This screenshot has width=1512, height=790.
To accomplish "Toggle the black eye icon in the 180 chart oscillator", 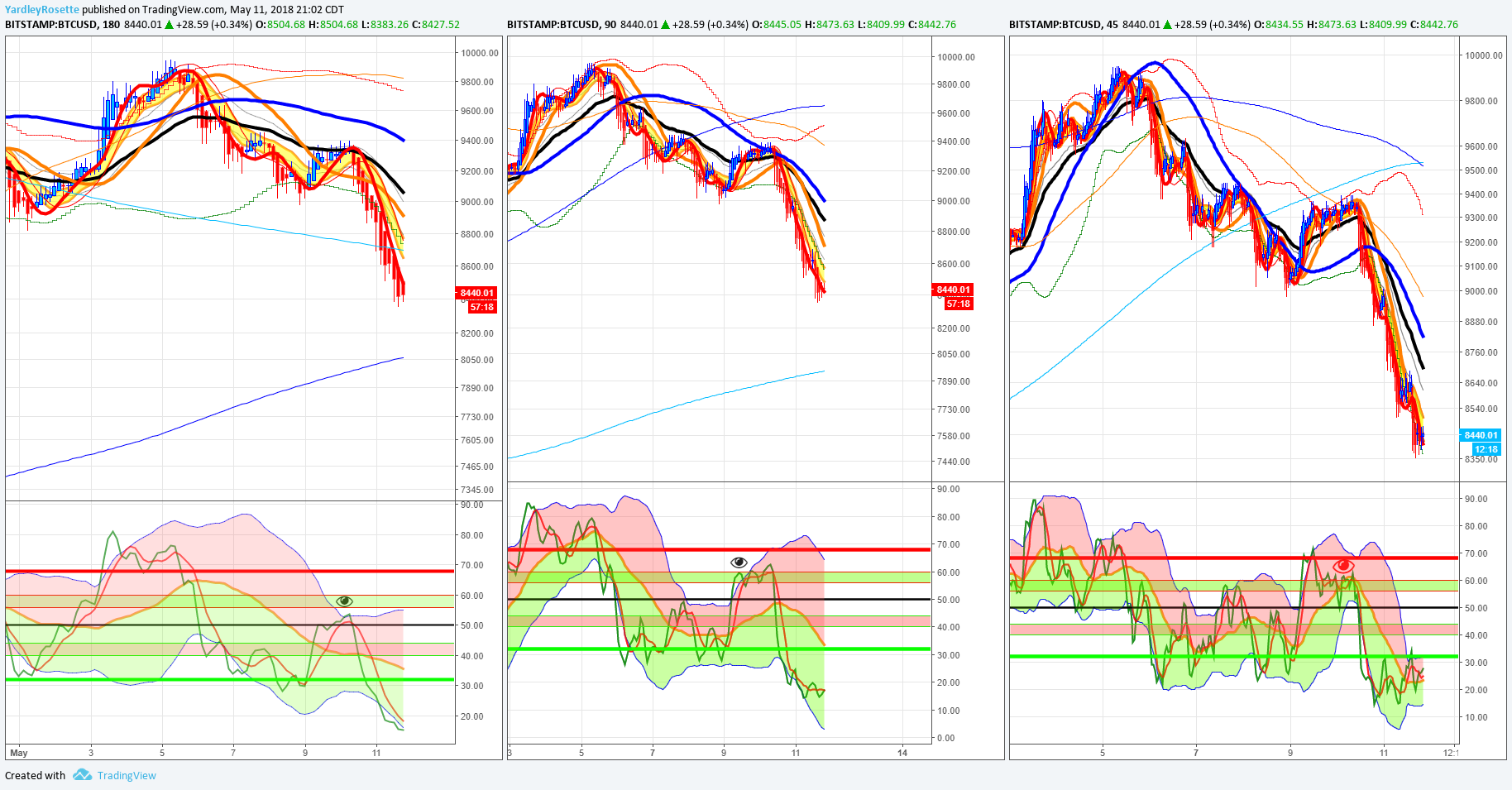I will pos(345,601).
